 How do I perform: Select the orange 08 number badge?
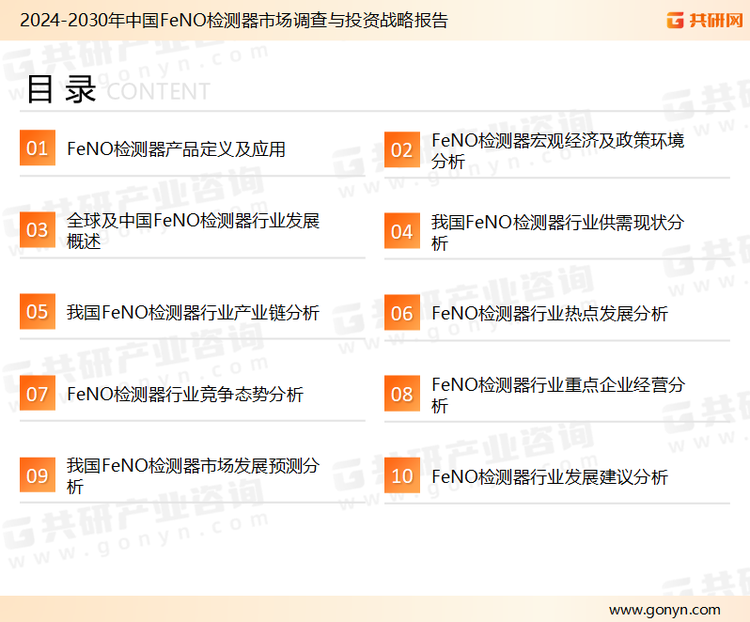click(x=402, y=394)
